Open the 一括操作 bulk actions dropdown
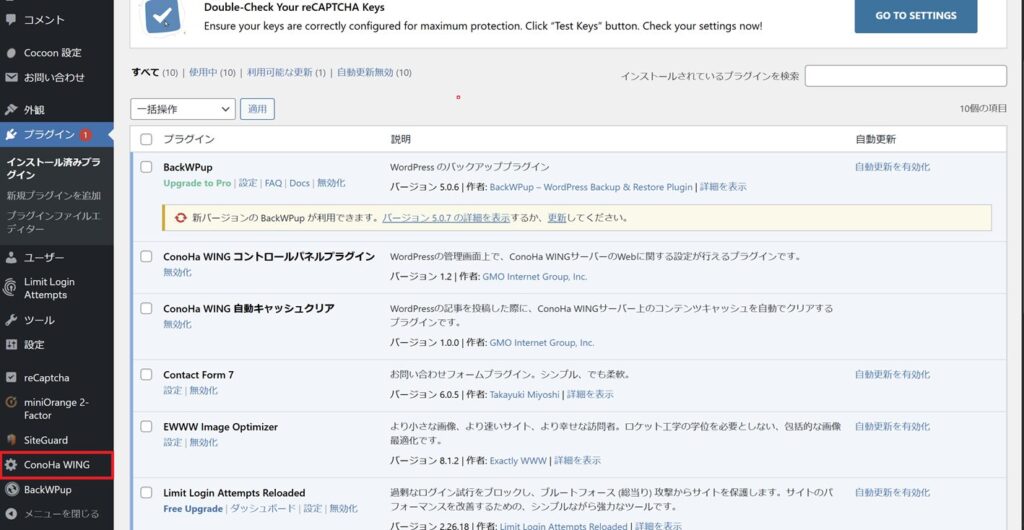The height and width of the screenshot is (530, 1024). point(182,108)
